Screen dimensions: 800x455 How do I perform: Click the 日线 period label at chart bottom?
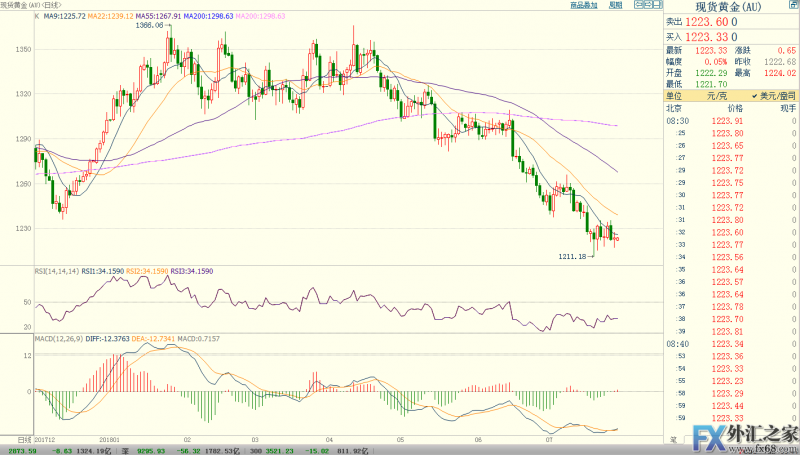tap(25, 440)
